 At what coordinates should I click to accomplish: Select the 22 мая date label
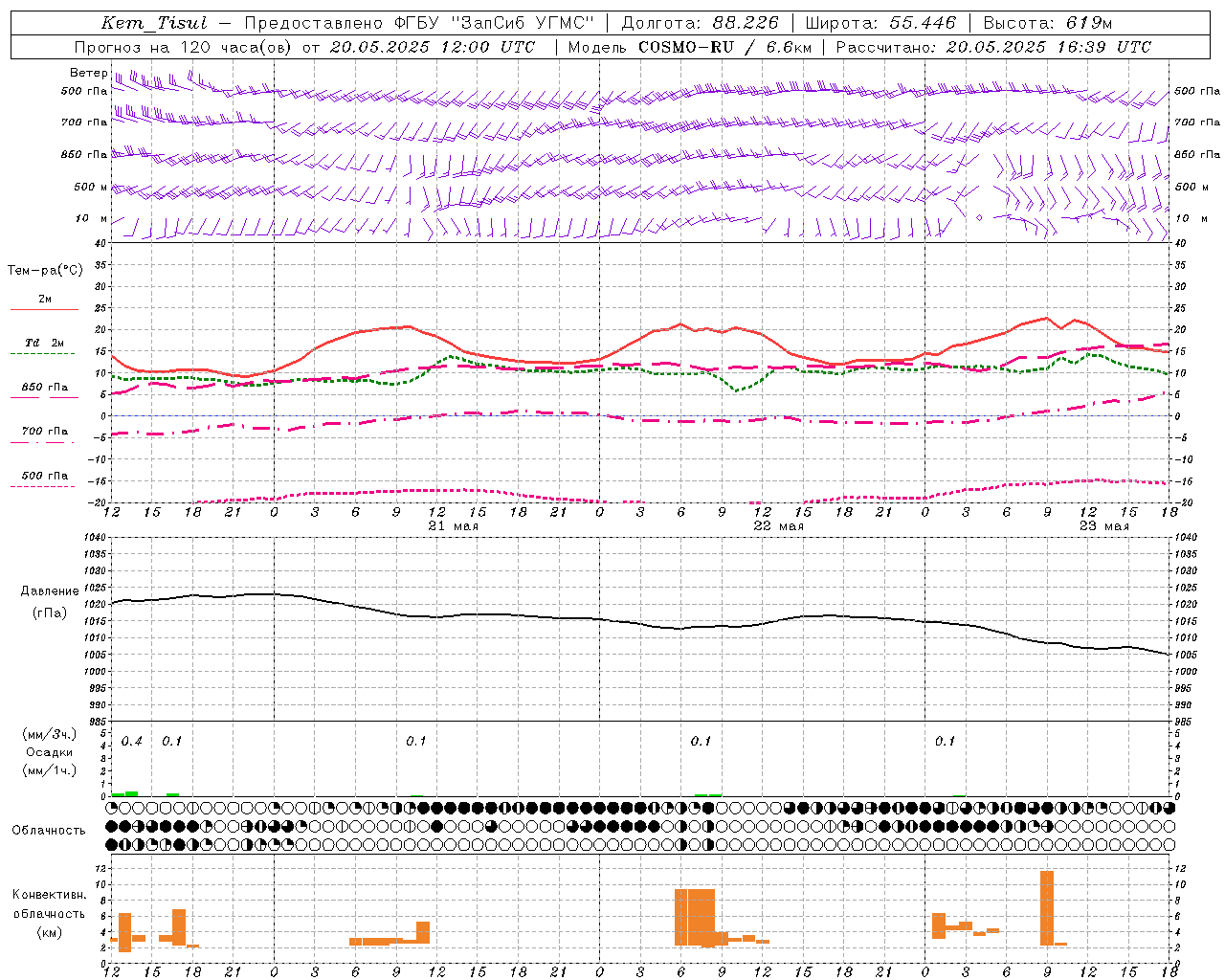[778, 525]
